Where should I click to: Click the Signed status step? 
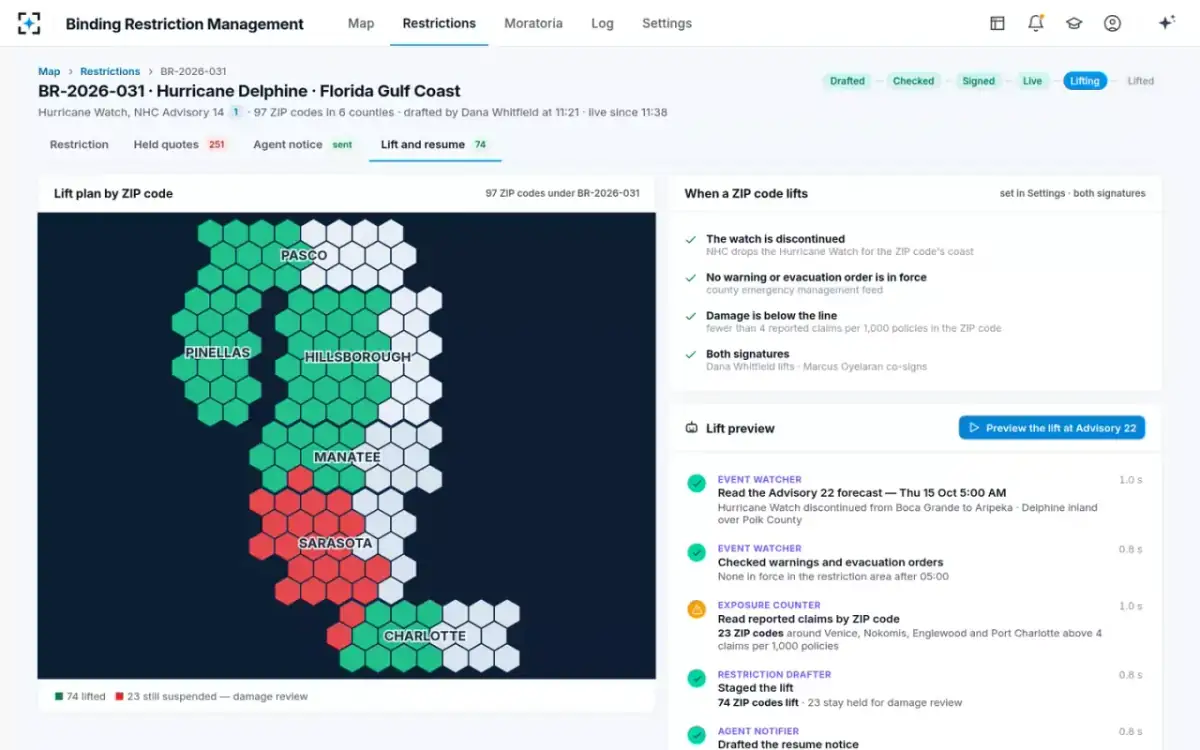(978, 81)
